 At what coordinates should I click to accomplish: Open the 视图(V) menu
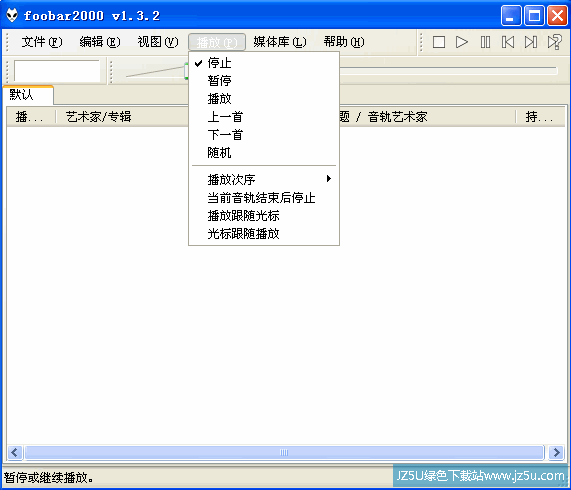click(158, 42)
